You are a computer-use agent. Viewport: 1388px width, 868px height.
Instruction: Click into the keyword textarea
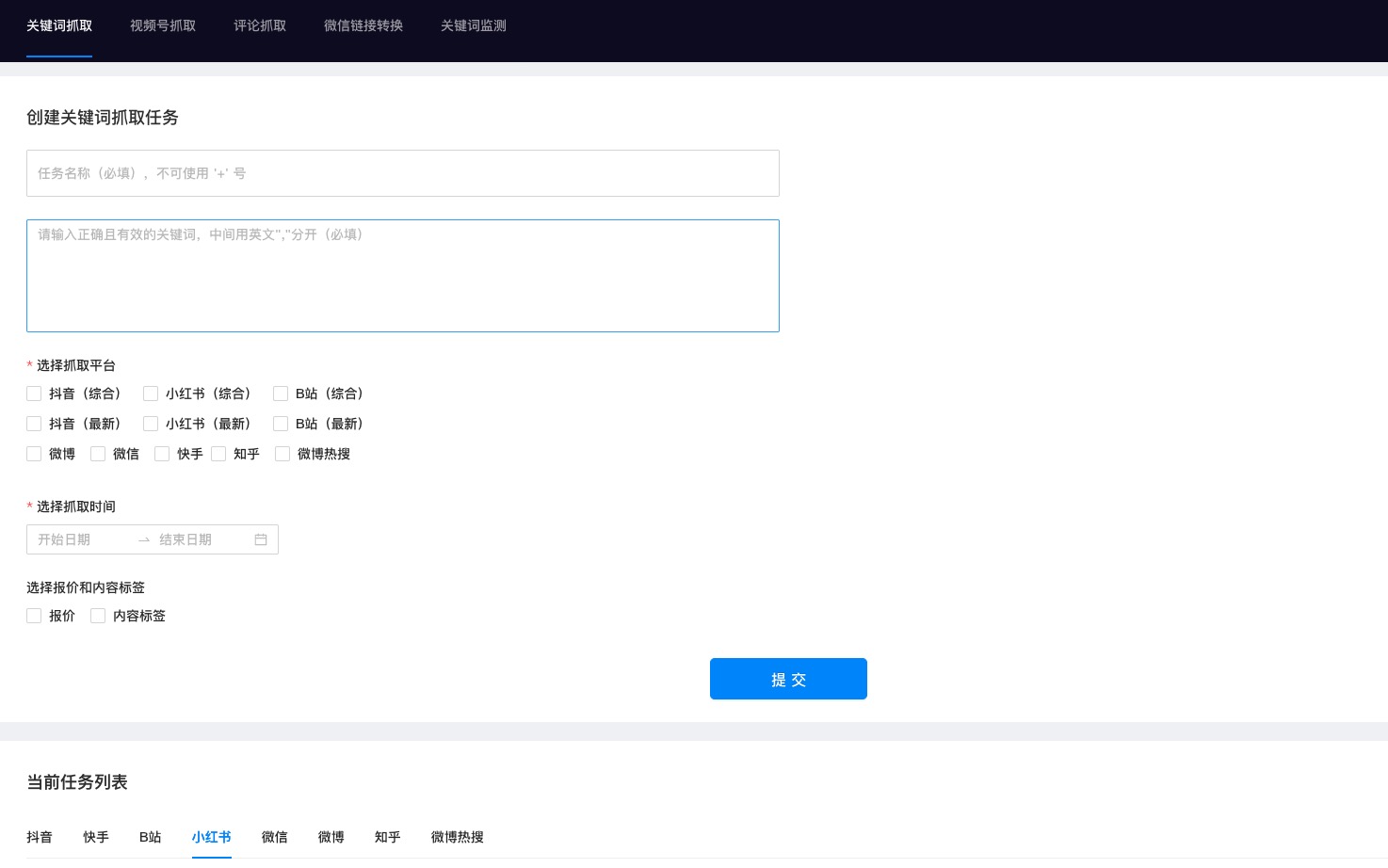click(x=403, y=276)
